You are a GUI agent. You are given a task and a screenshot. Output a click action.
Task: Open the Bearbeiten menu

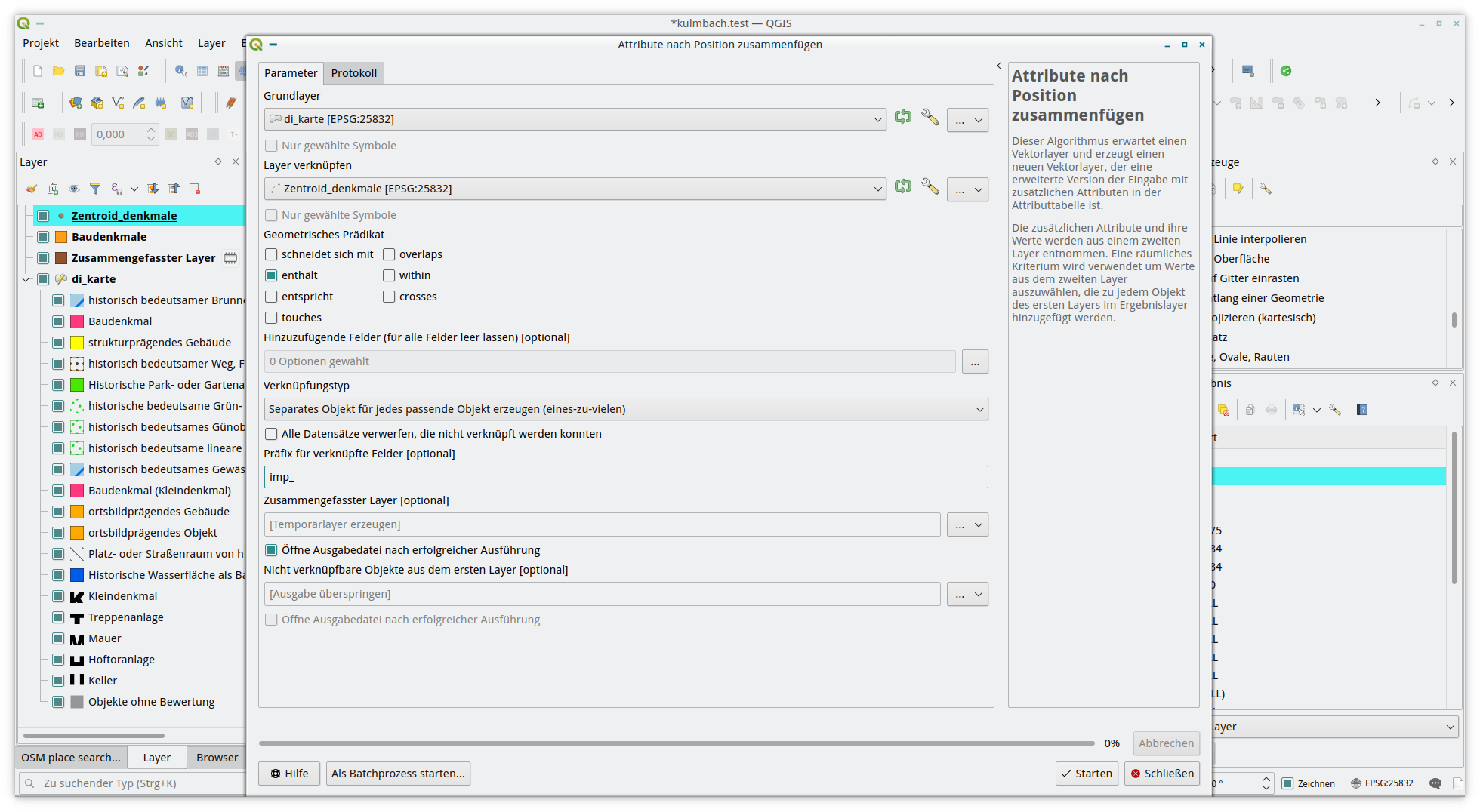(101, 43)
